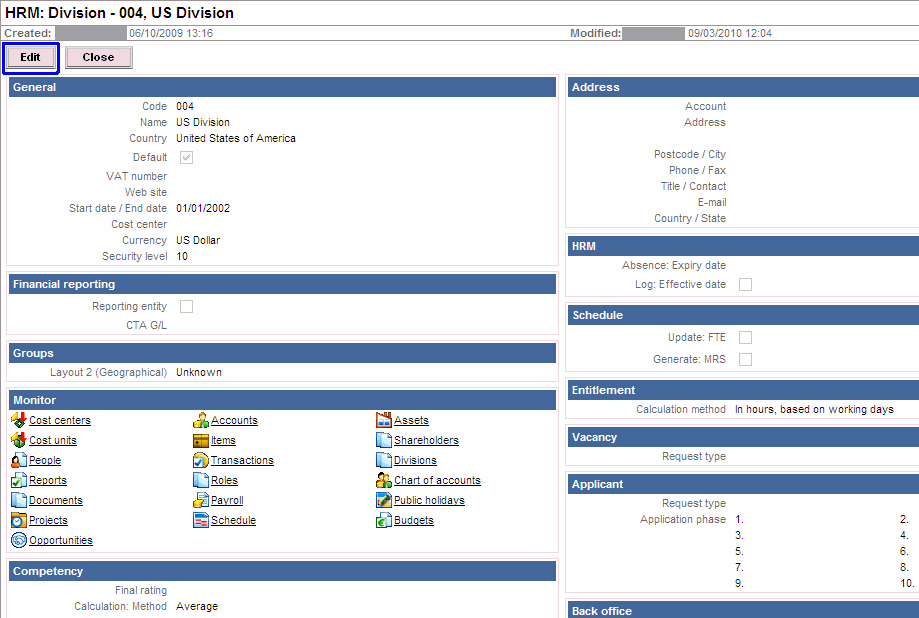Select the Opportunities icon
Screen dimensions: 919x618
(18, 540)
